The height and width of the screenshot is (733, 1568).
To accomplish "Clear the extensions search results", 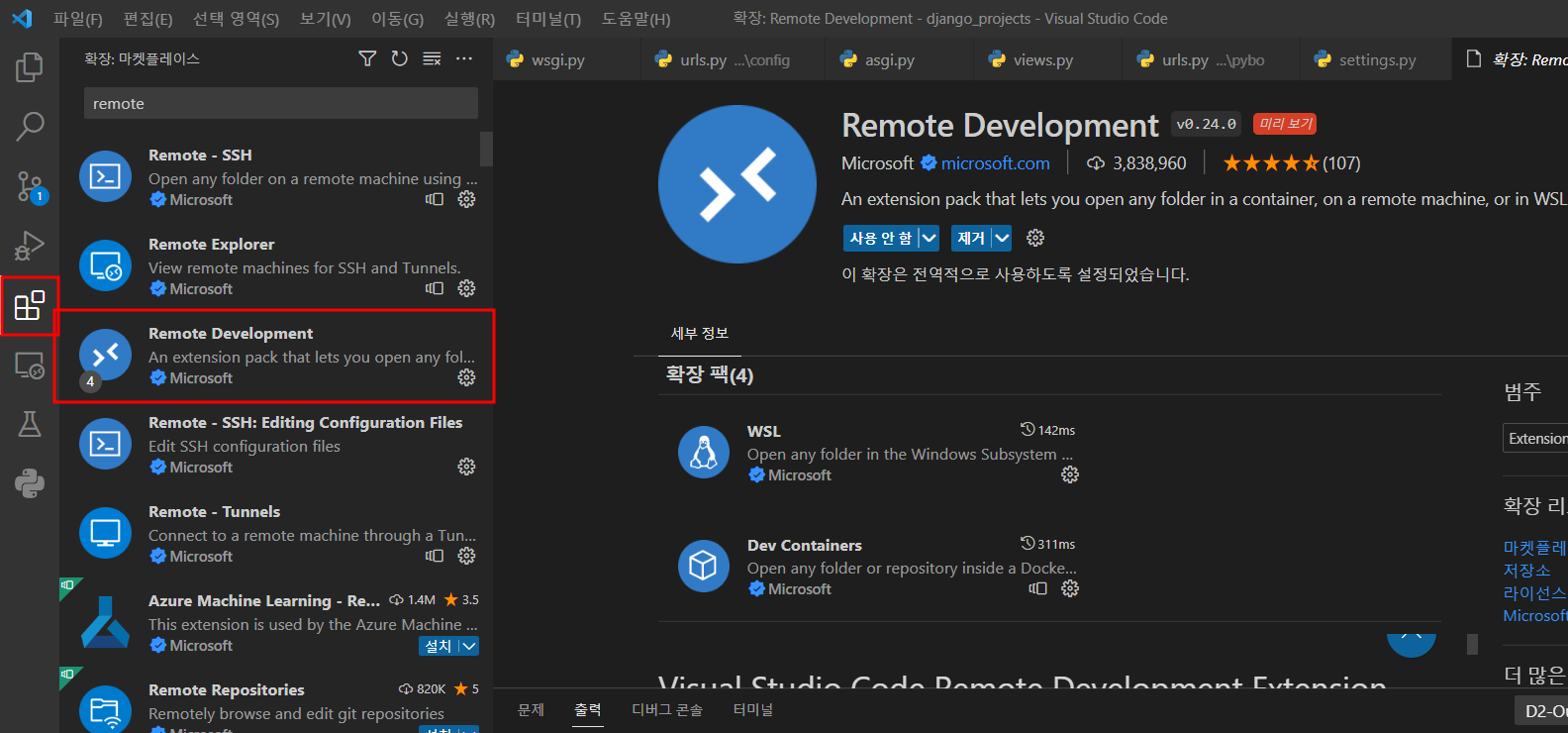I will (x=432, y=59).
